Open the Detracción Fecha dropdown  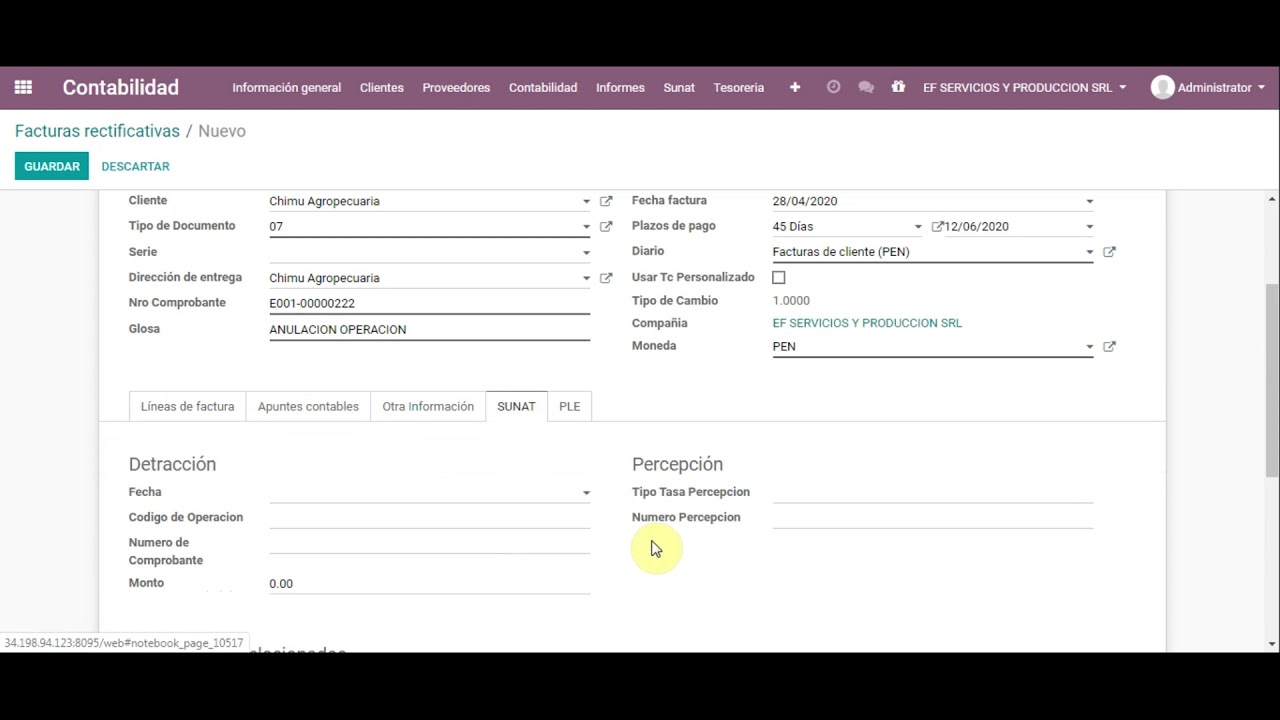click(x=586, y=493)
